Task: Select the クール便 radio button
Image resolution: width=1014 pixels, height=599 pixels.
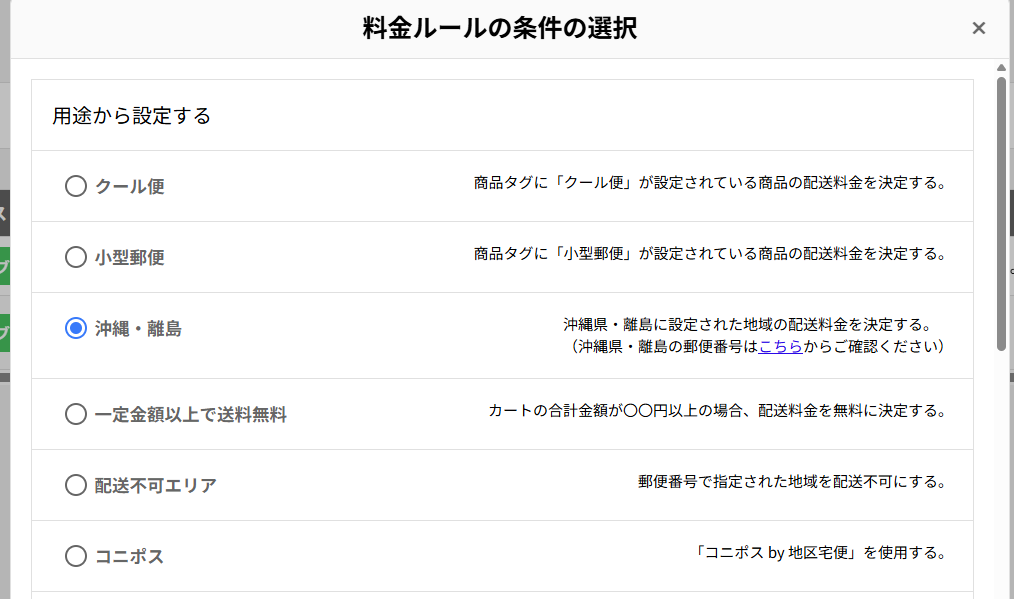Action: click(x=76, y=186)
